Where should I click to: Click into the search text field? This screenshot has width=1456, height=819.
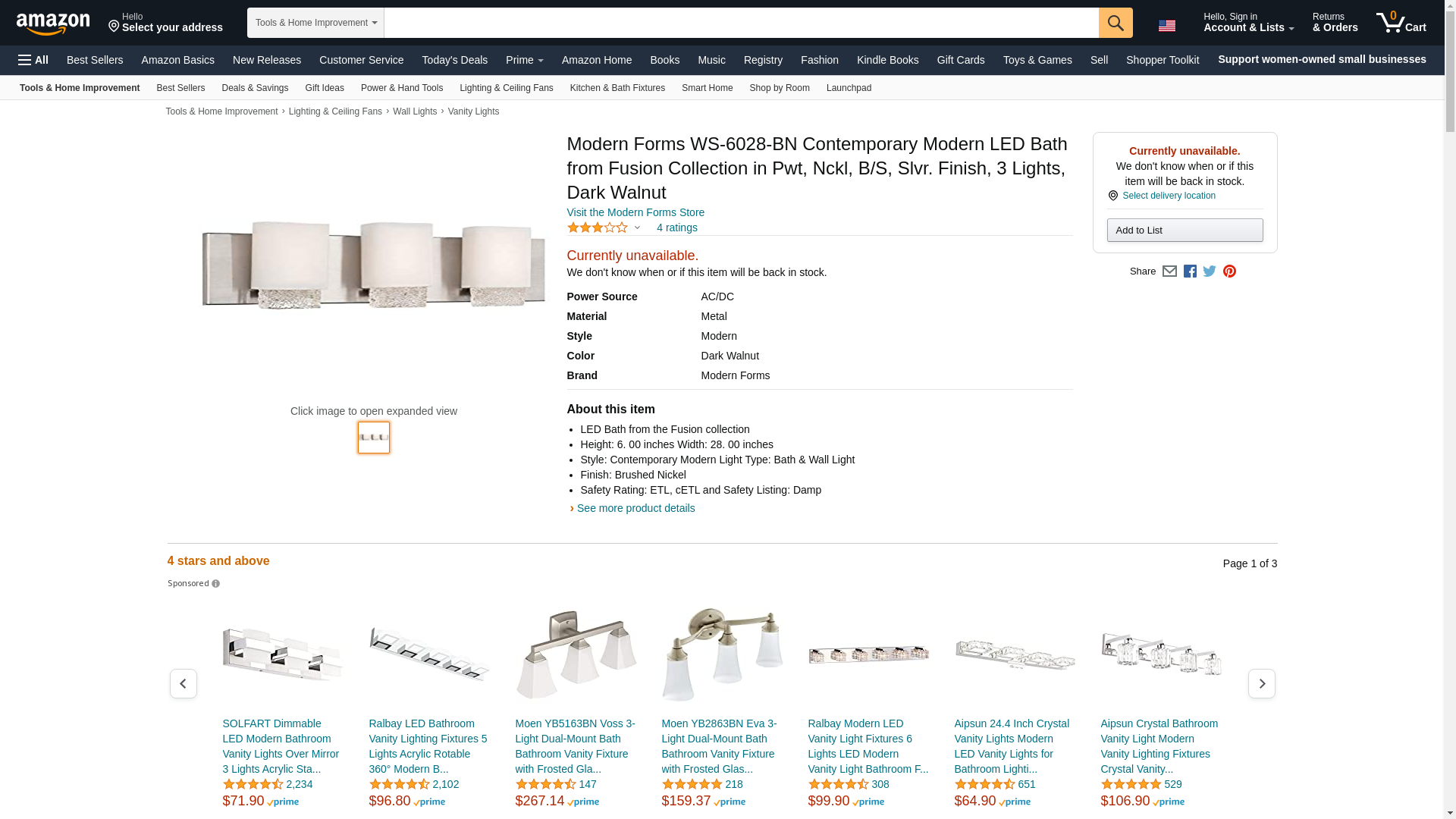(x=741, y=23)
